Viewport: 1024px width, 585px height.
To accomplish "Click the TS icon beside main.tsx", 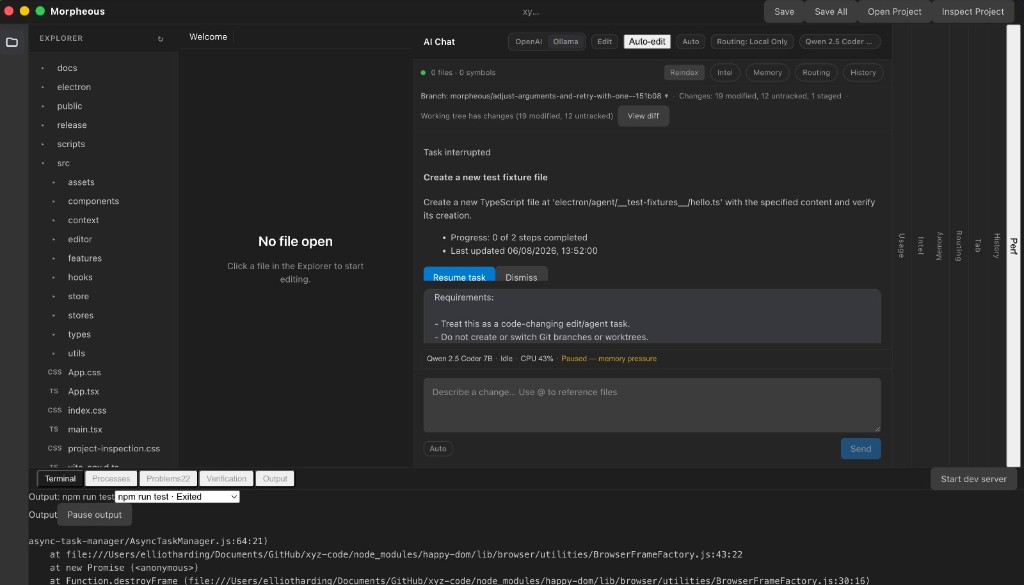I will tap(54, 429).
